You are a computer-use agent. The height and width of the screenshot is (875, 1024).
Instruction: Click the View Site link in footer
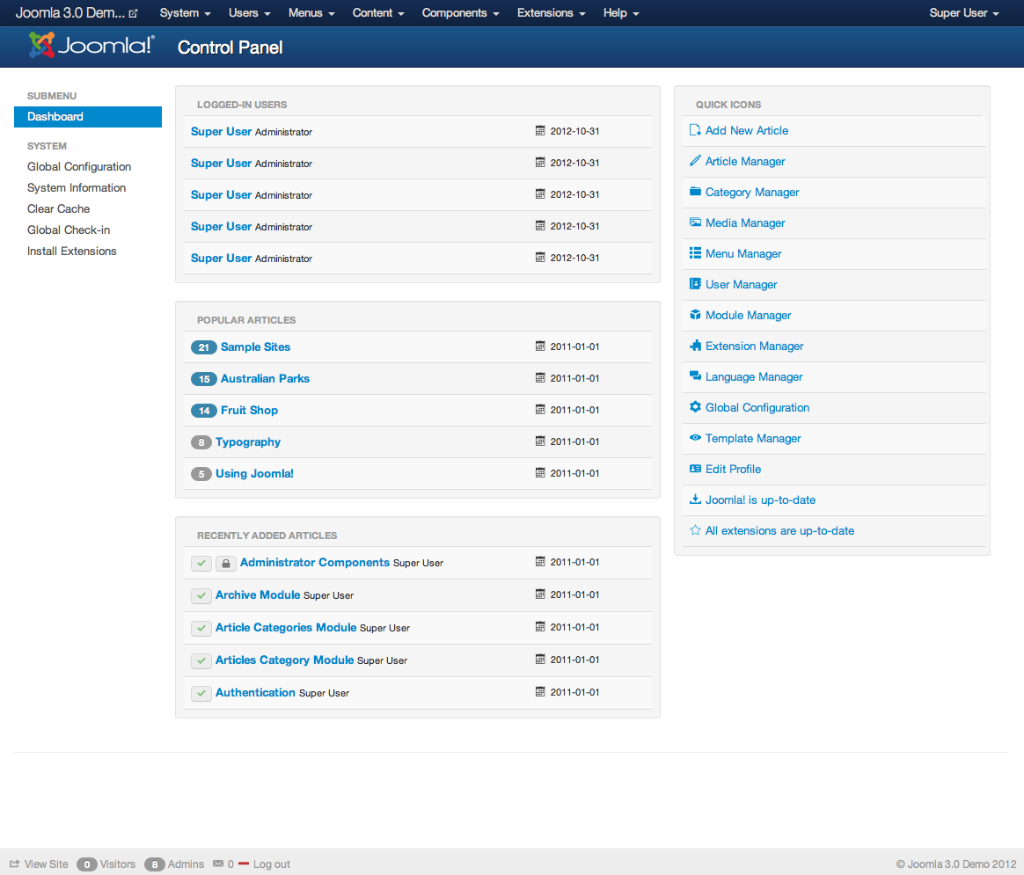pos(46,864)
